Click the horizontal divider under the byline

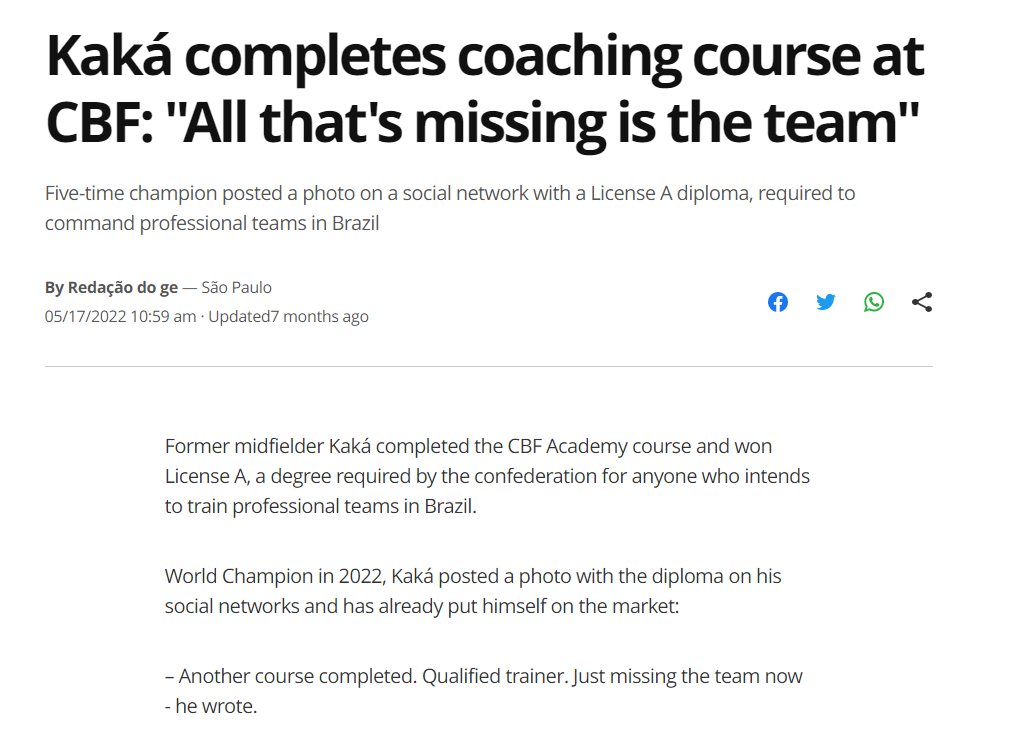[x=488, y=366]
